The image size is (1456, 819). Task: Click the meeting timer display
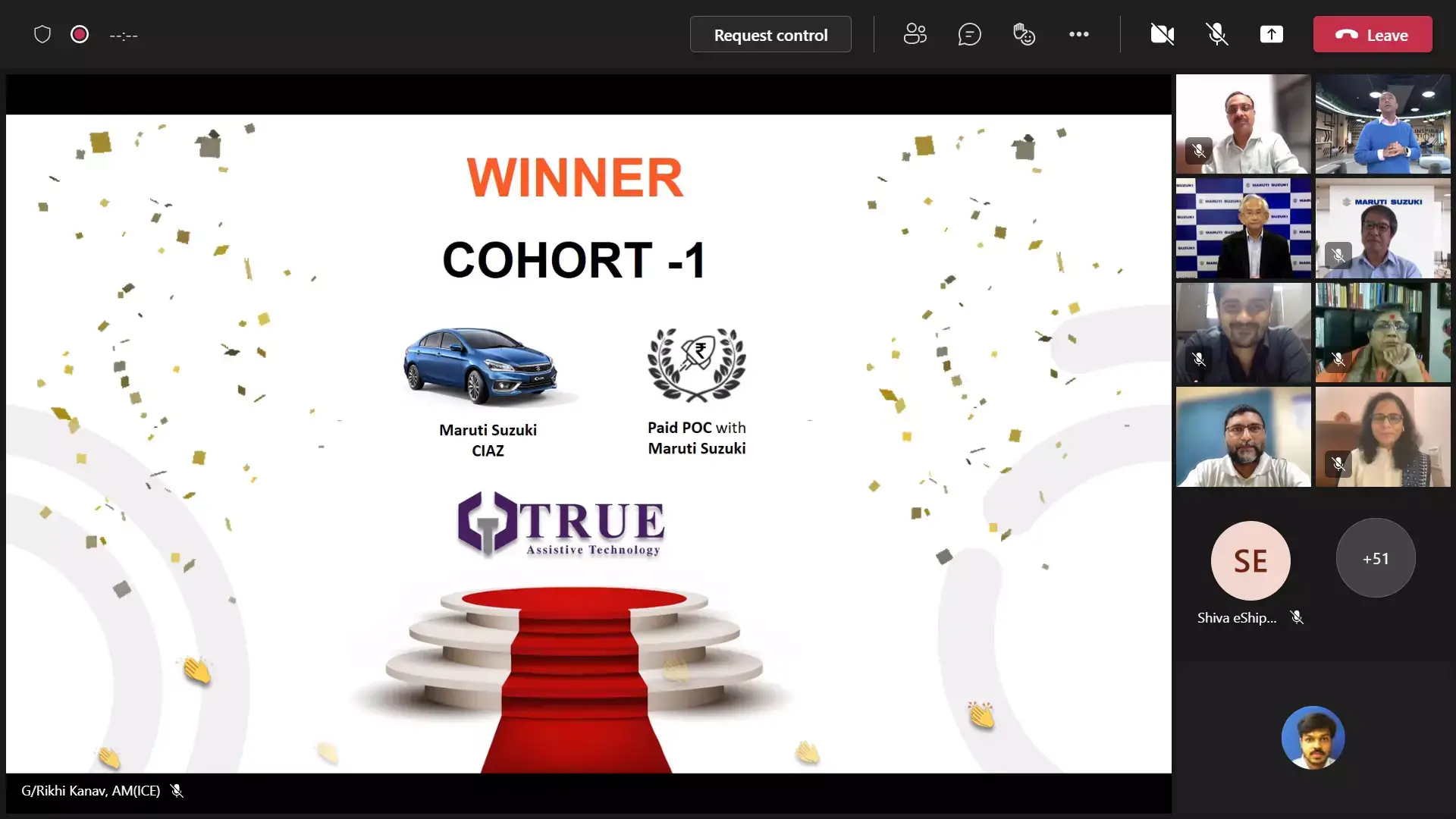coord(124,36)
